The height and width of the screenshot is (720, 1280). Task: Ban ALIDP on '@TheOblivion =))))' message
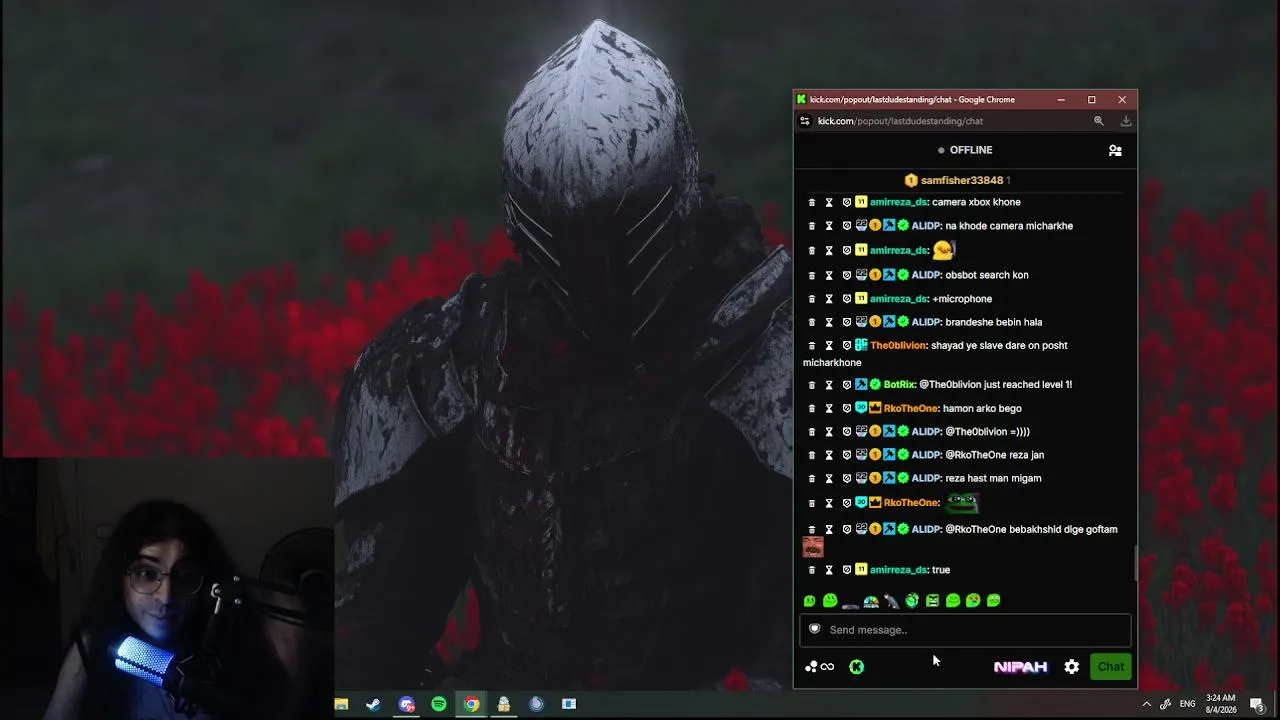point(847,432)
